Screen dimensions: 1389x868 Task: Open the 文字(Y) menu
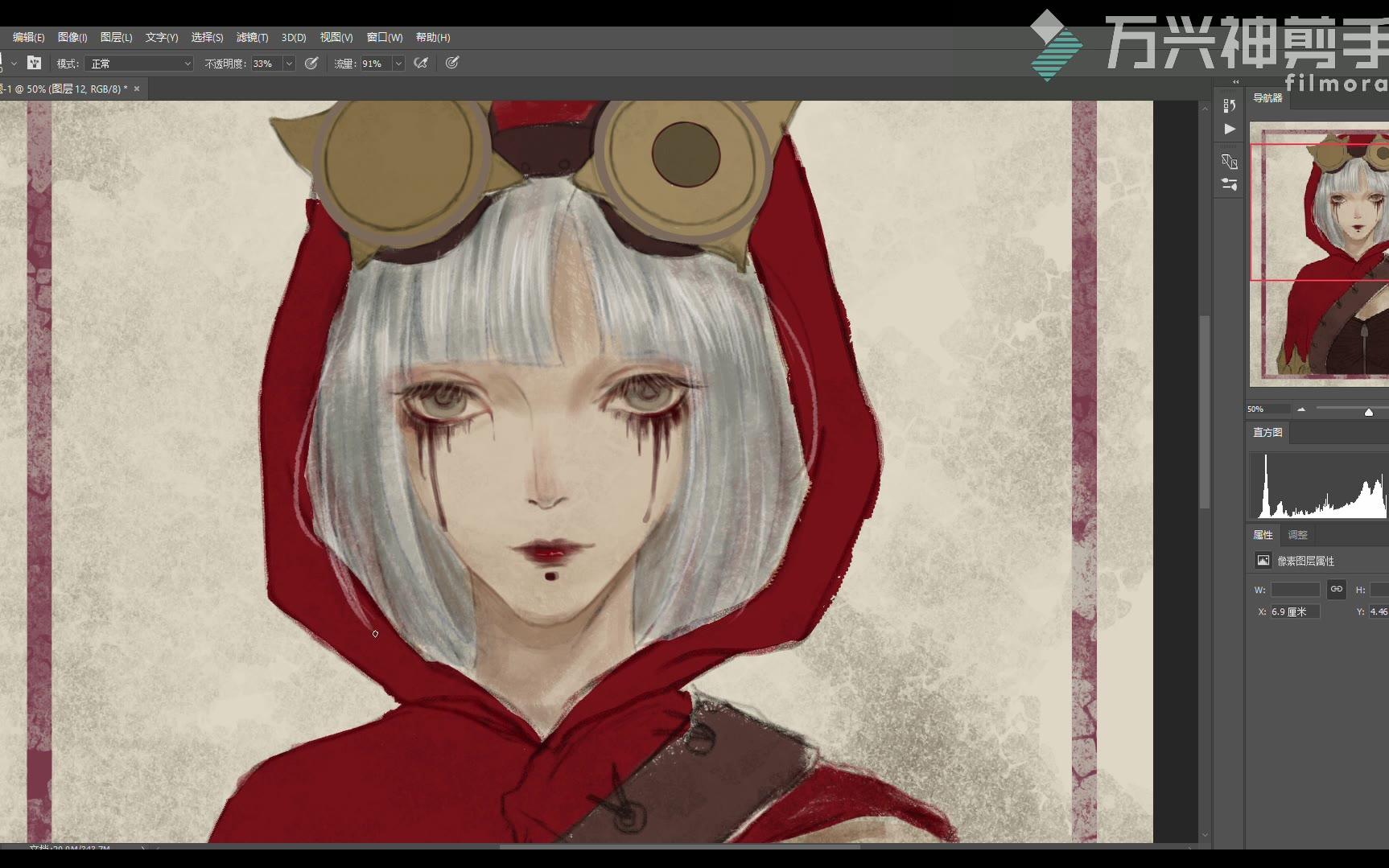tap(162, 37)
